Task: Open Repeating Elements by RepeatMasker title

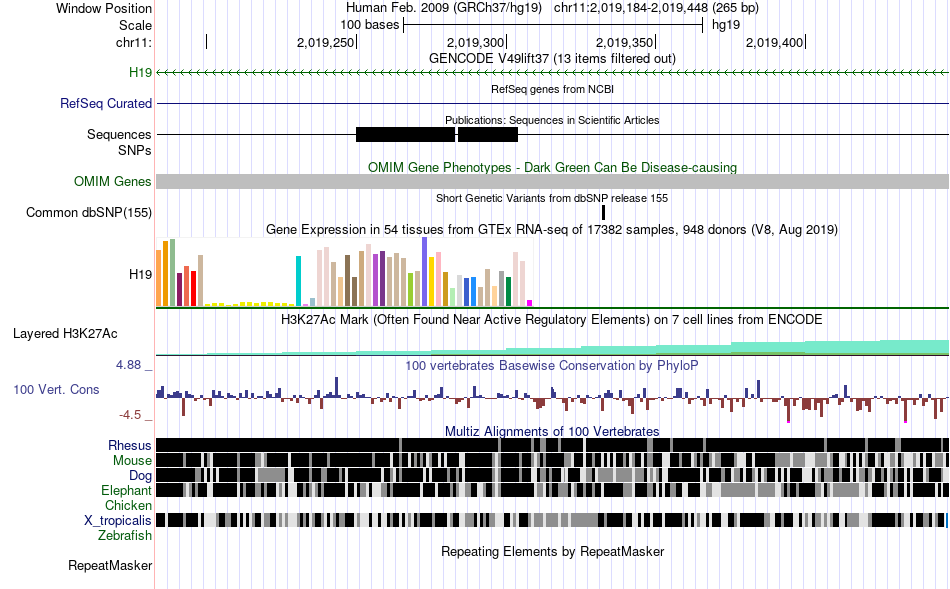Action: pos(552,551)
